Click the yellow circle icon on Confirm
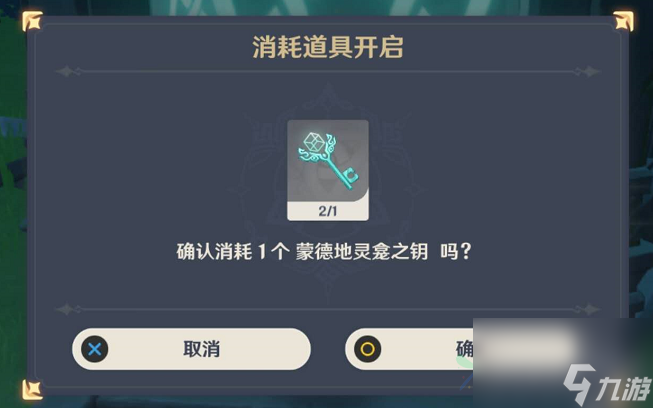Screen dimensions: 653x408 click(367, 349)
